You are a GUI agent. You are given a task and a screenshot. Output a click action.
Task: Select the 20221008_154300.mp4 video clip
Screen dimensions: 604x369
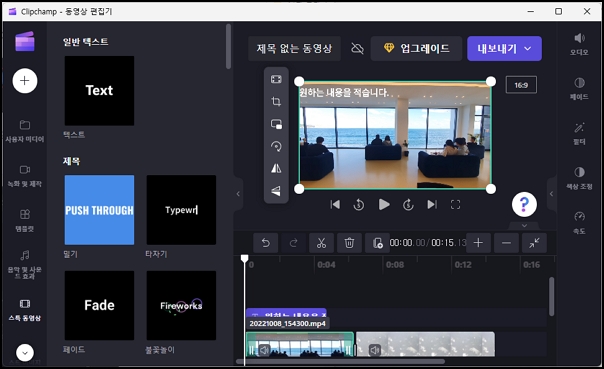(x=300, y=344)
